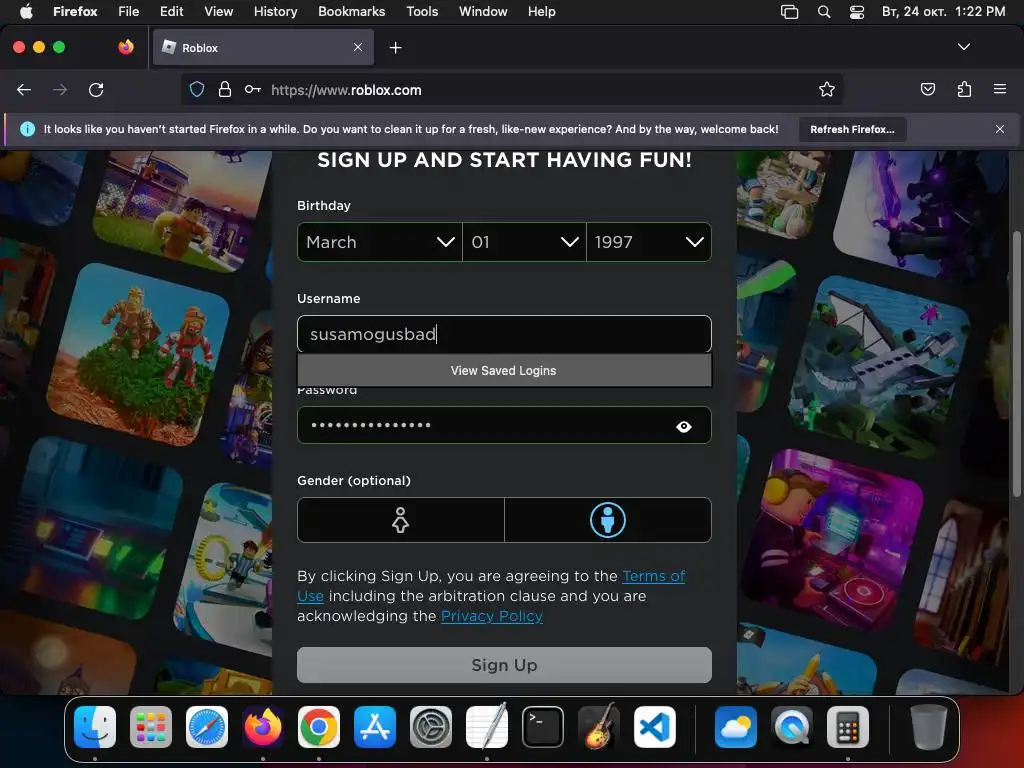Click the padlock site info icon
This screenshot has height=768, width=1024.
225,89
